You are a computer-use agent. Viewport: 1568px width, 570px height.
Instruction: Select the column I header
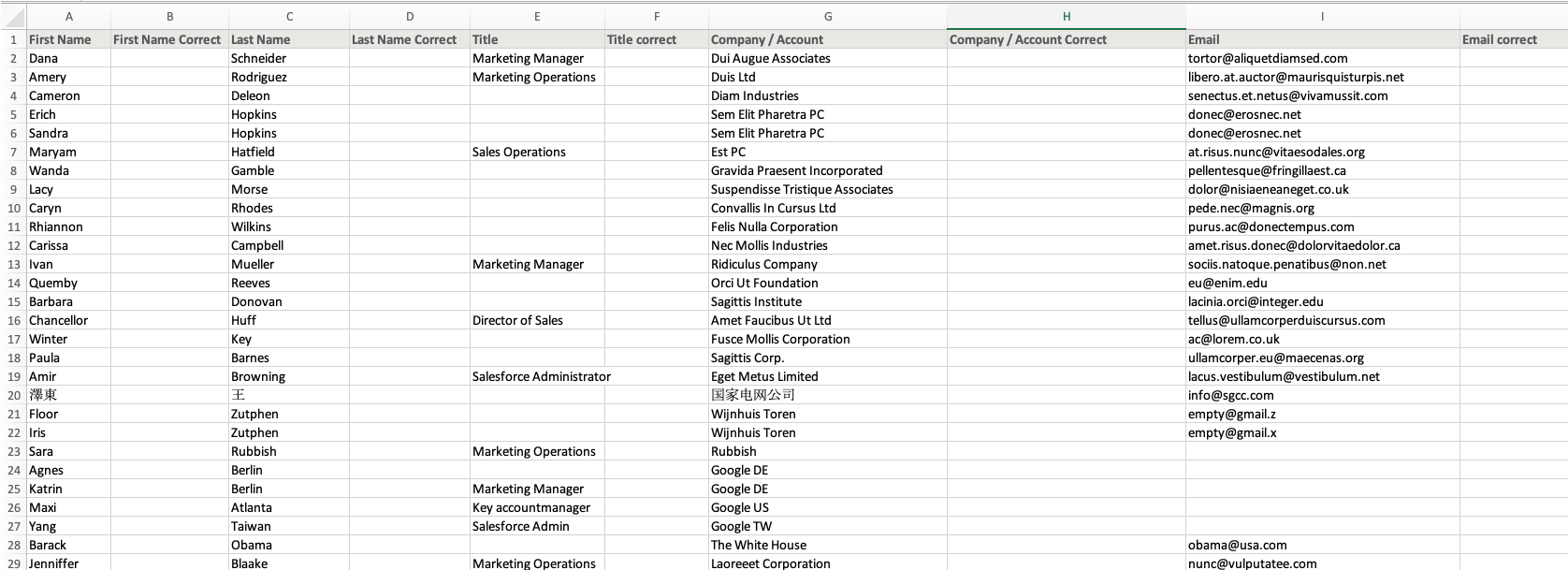1321,17
